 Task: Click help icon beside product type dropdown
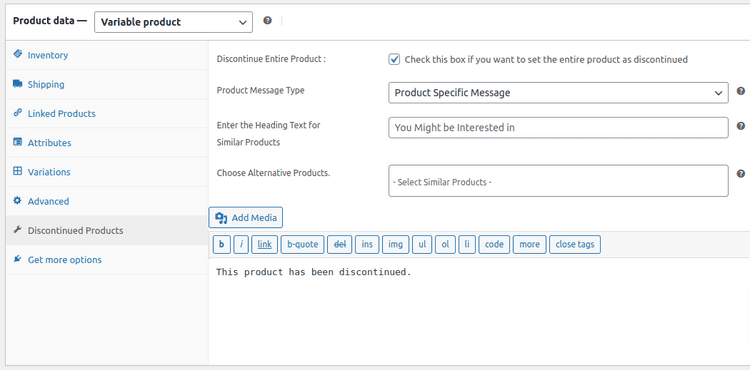point(267,21)
